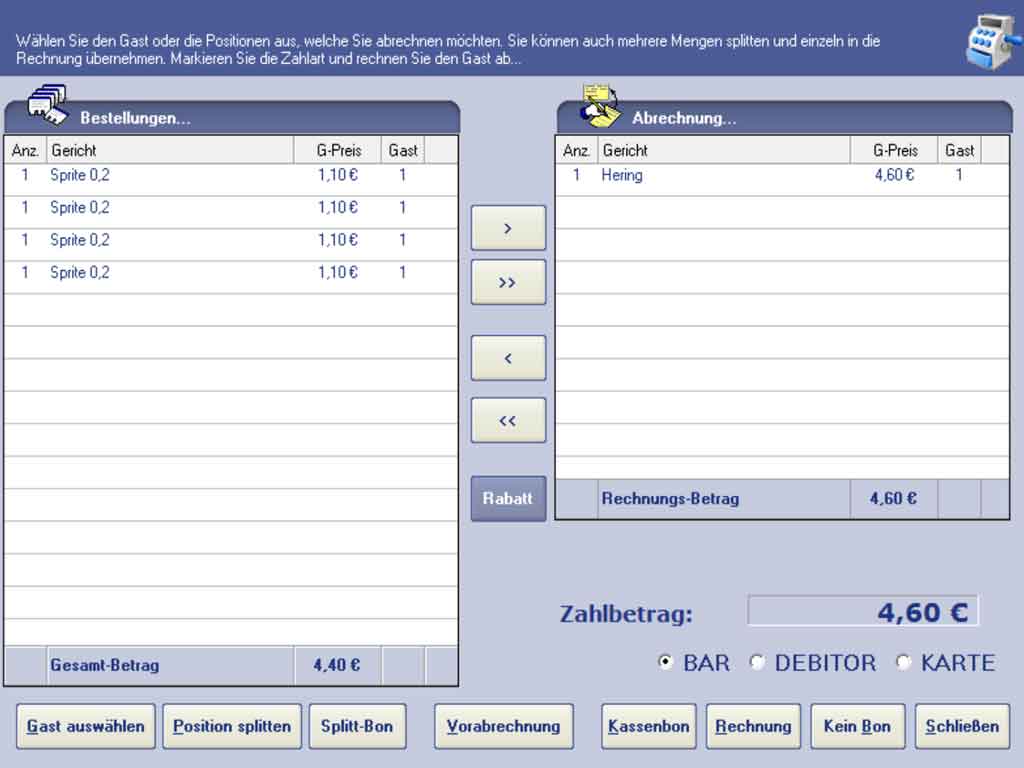Click the Abrechnung notepad icon
This screenshot has width=1024, height=768.
[601, 105]
